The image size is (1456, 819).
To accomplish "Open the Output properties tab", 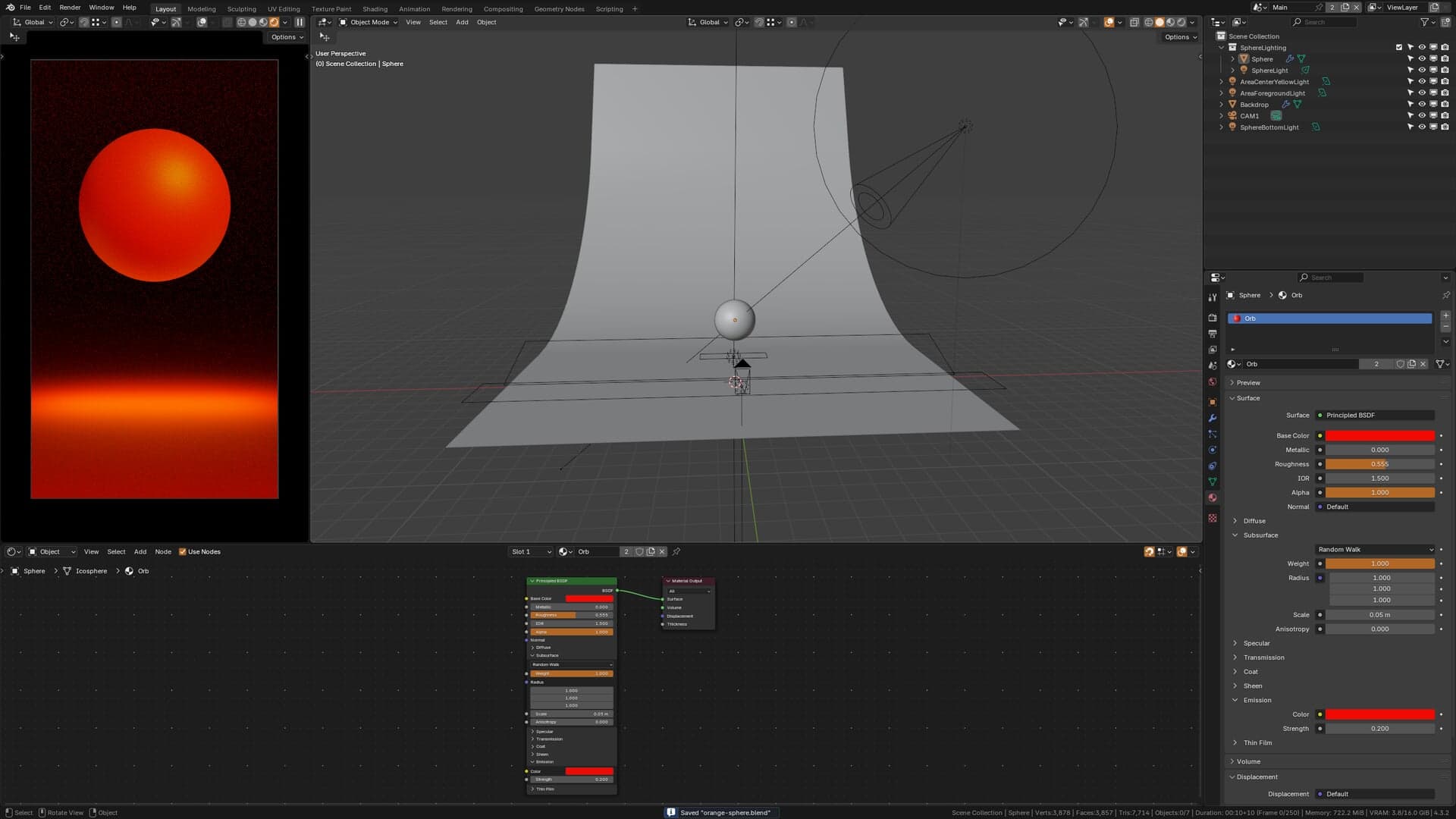I will pyautogui.click(x=1213, y=334).
